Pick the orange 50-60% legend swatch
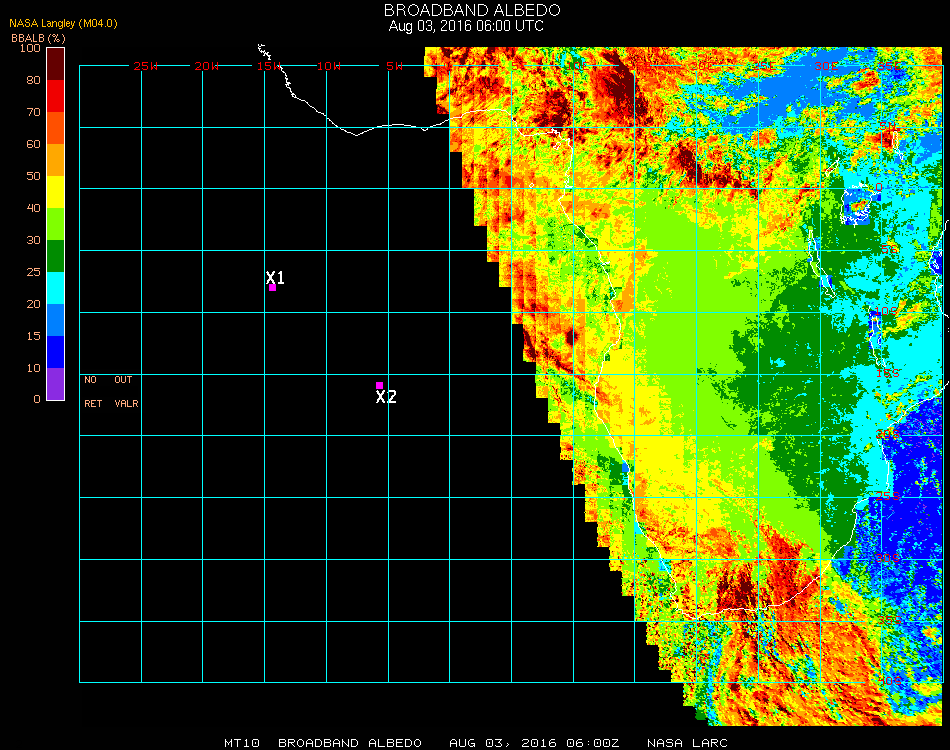Screen dimensions: 950x750 pos(56,159)
